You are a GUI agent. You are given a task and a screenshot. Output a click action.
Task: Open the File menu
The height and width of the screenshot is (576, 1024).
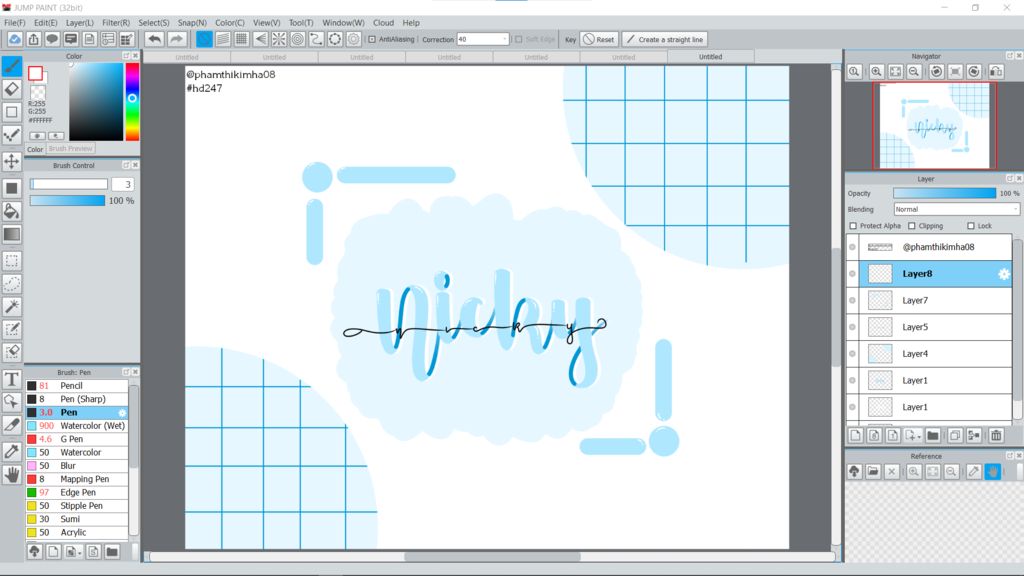14,22
